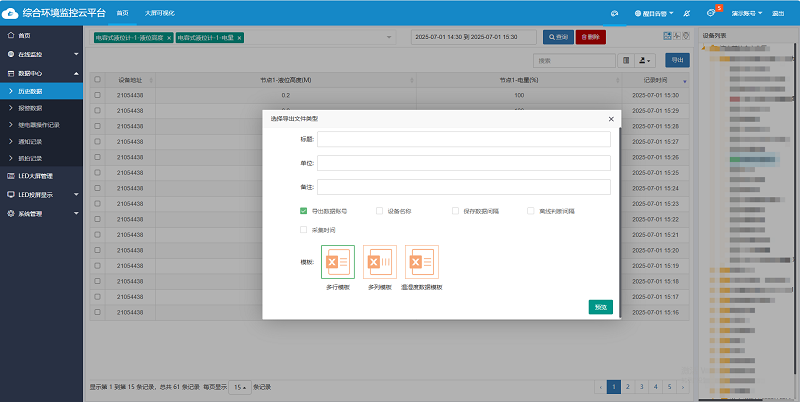Expand the 在线监控 sidebar menu
The width and height of the screenshot is (800, 402).
click(x=41, y=53)
